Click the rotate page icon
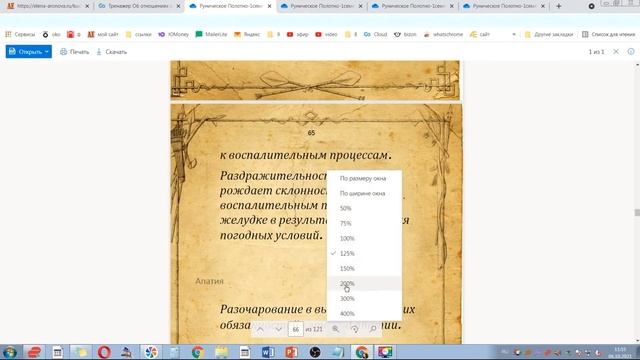The width and height of the screenshot is (640, 360). (354, 329)
